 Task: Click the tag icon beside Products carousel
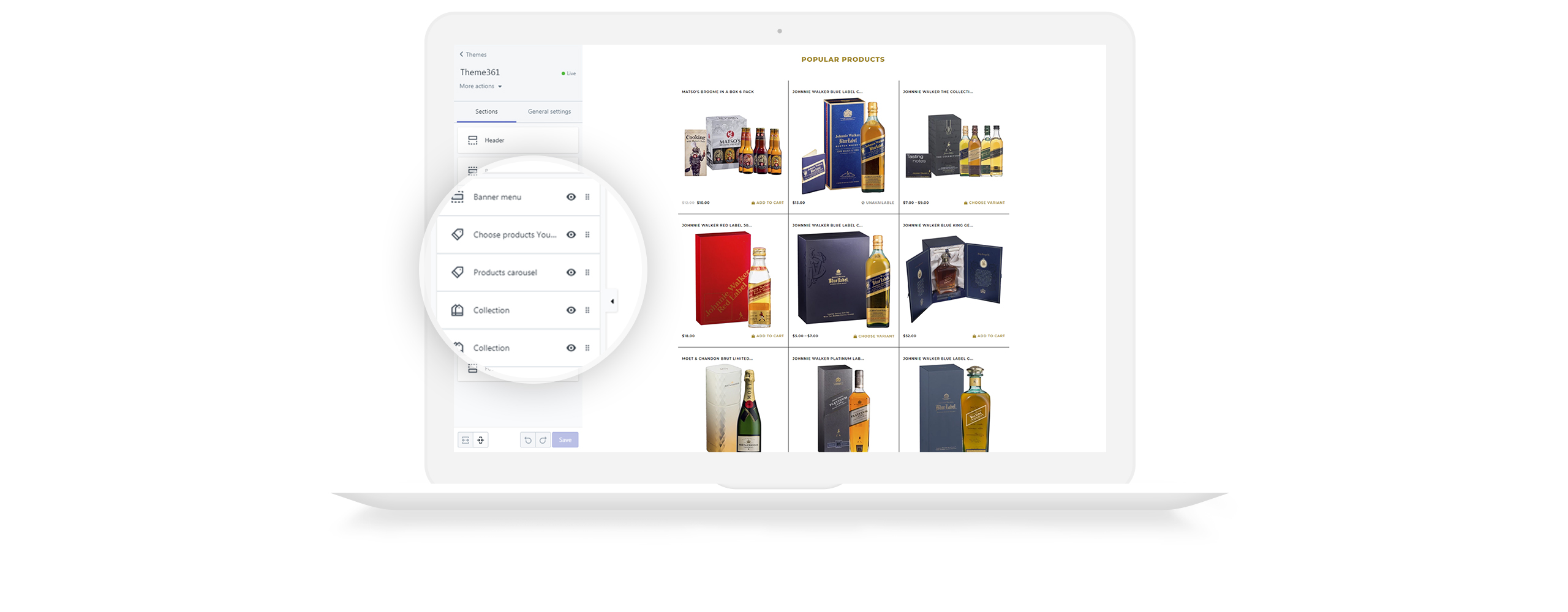coord(458,272)
